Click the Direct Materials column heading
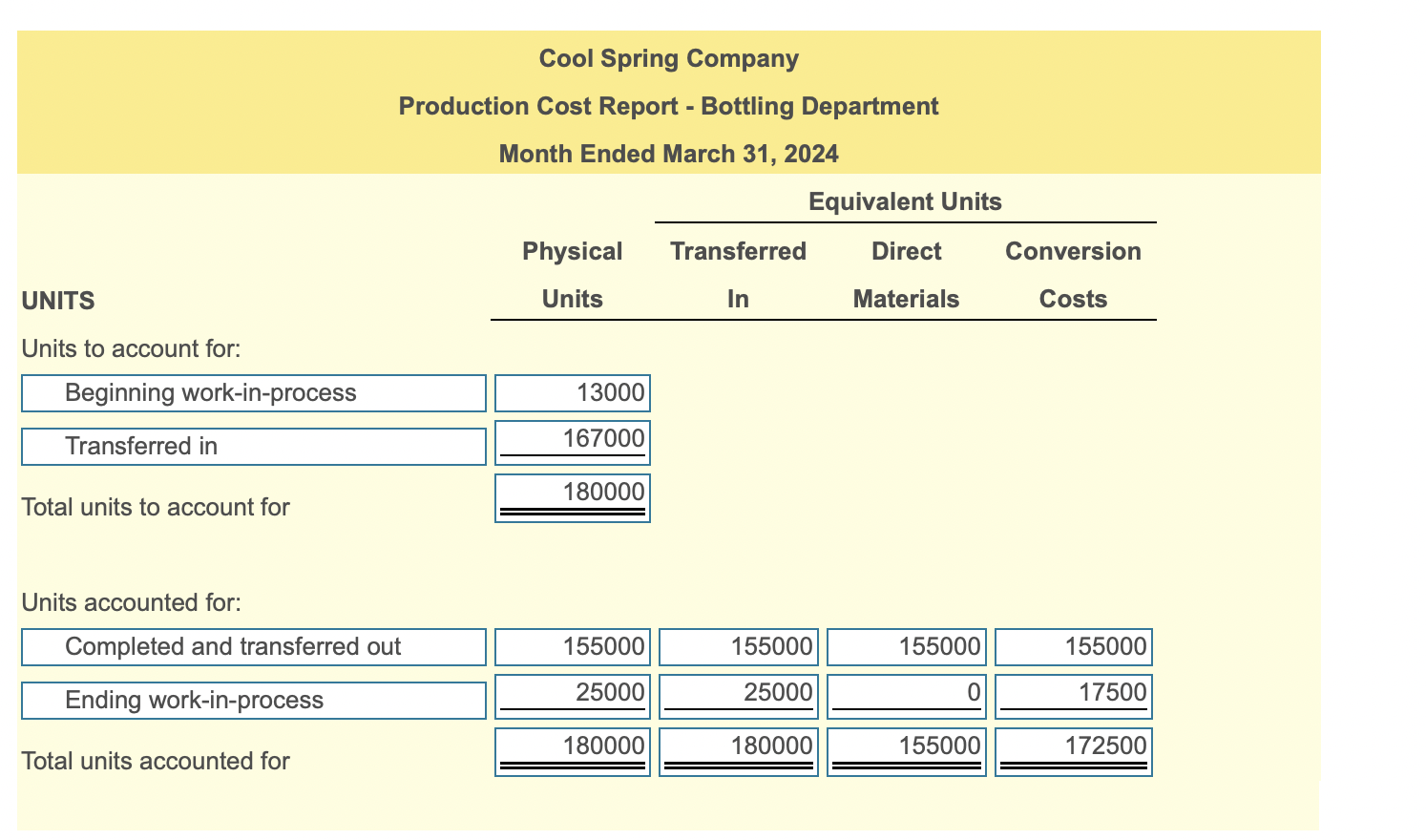This screenshot has width=1426, height=840. coord(906,275)
